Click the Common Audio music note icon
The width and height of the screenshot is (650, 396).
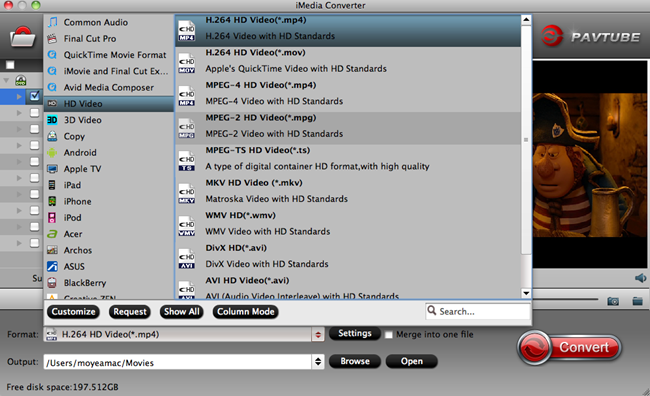52,22
